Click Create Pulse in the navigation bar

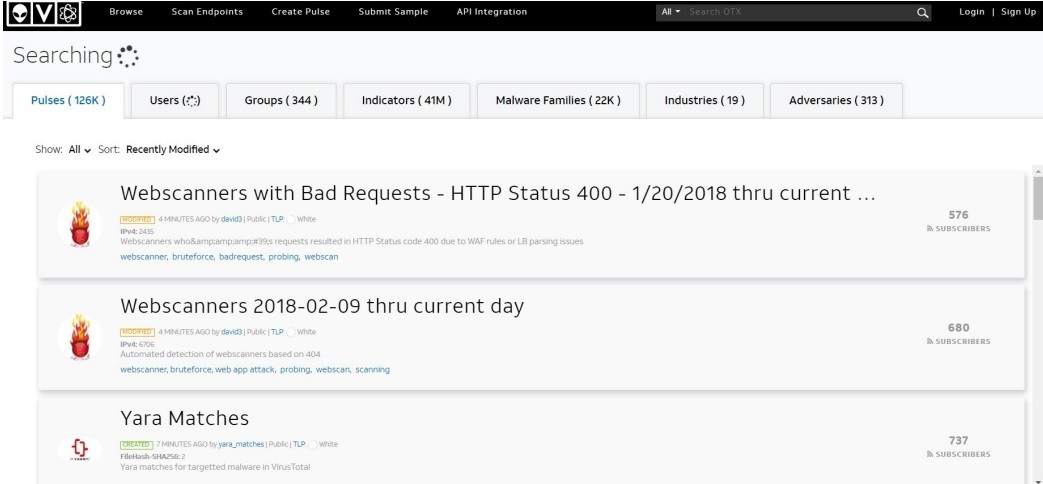point(300,12)
